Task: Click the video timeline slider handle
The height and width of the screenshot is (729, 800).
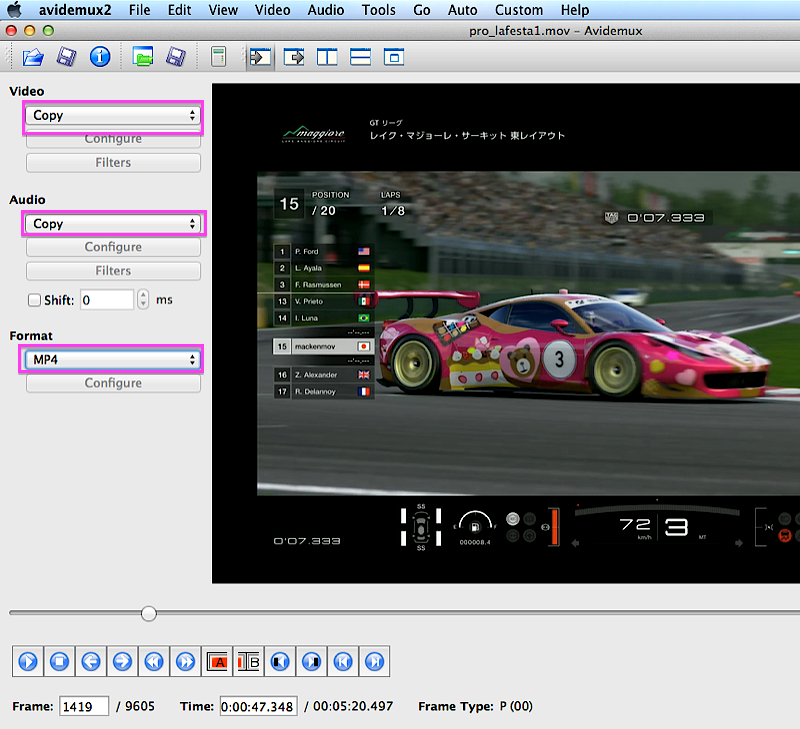Action: (149, 613)
